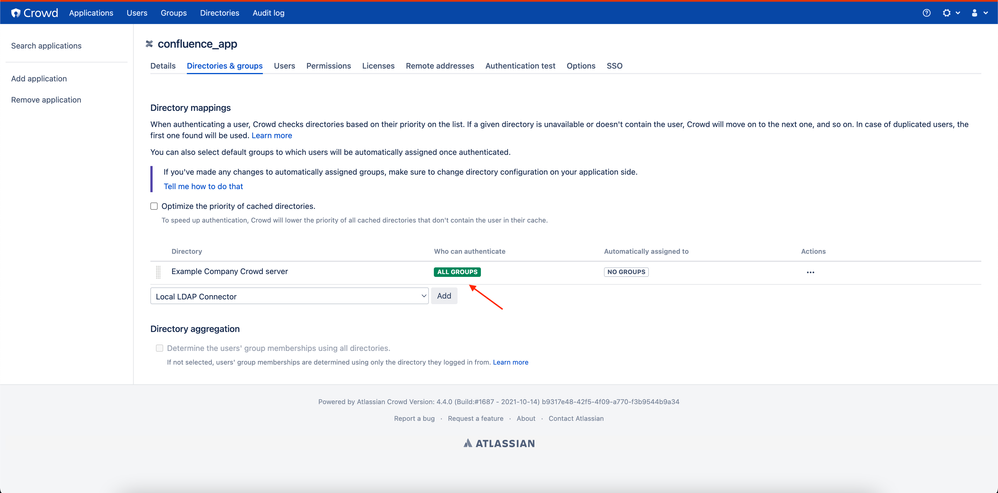Click the Atlassian logo in footer
This screenshot has width=998, height=493.
coord(499,443)
